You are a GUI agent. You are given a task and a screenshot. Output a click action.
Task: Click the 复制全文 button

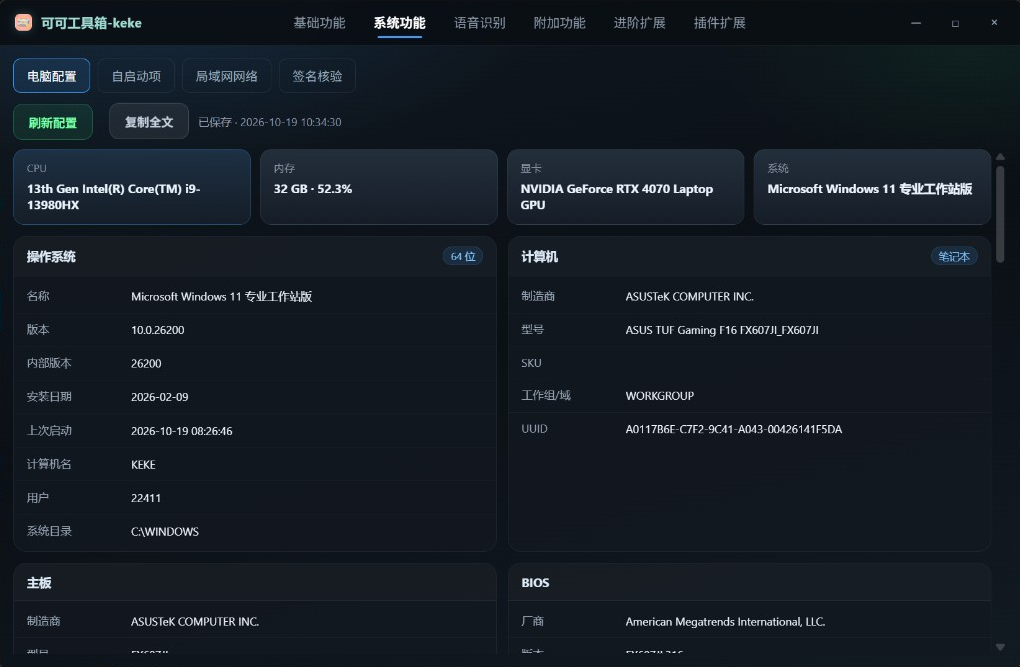pyautogui.click(x=149, y=122)
